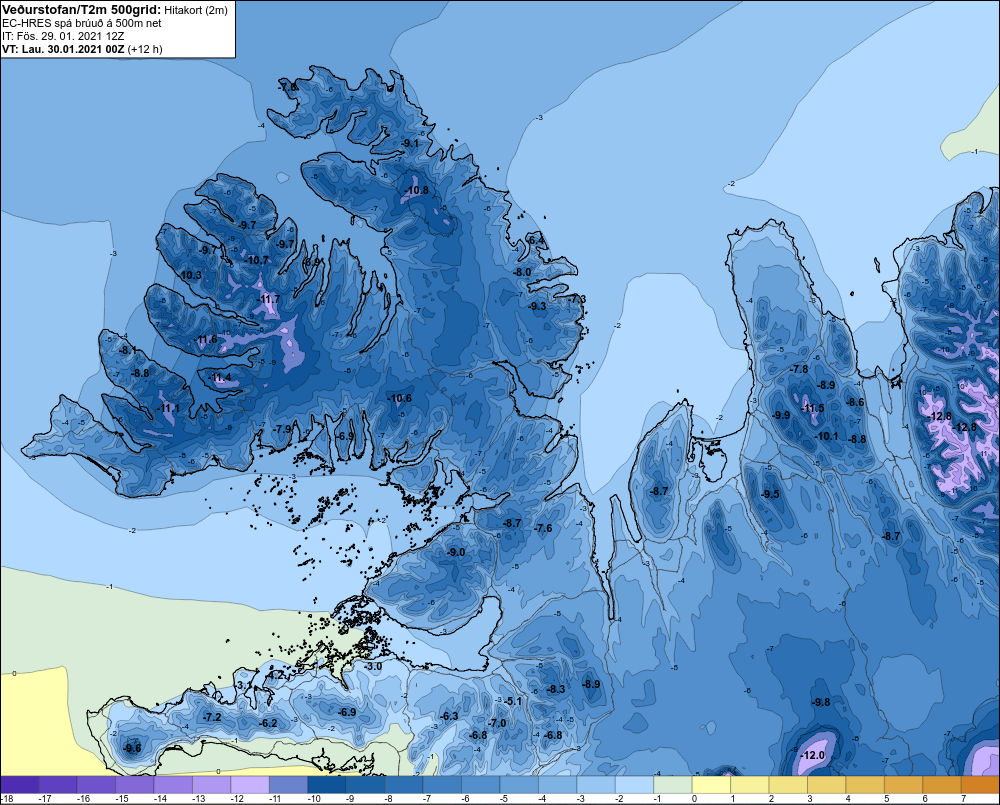Select the -11.4 temperature label
Viewport: 1000px width, 805px height.
click(221, 377)
